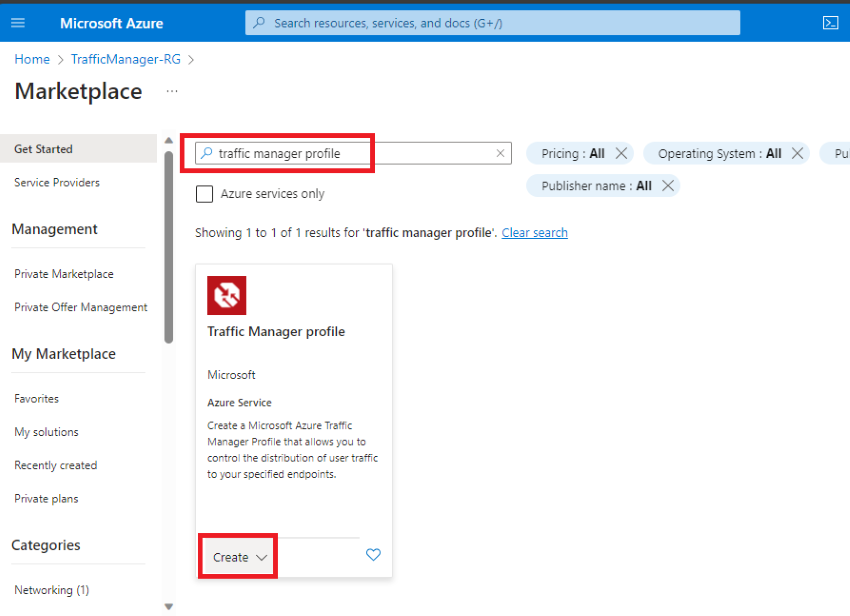Clear the marketplace search text with X
The image size is (850, 616).
(500, 153)
